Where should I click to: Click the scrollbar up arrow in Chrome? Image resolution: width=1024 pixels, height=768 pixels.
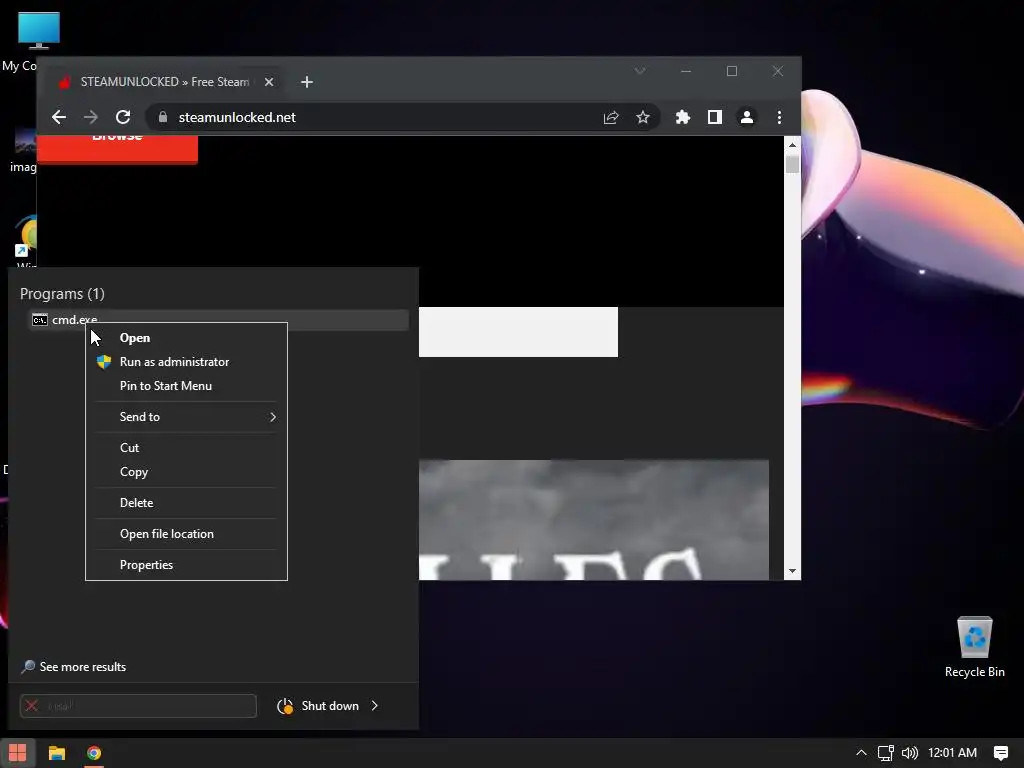[x=792, y=145]
